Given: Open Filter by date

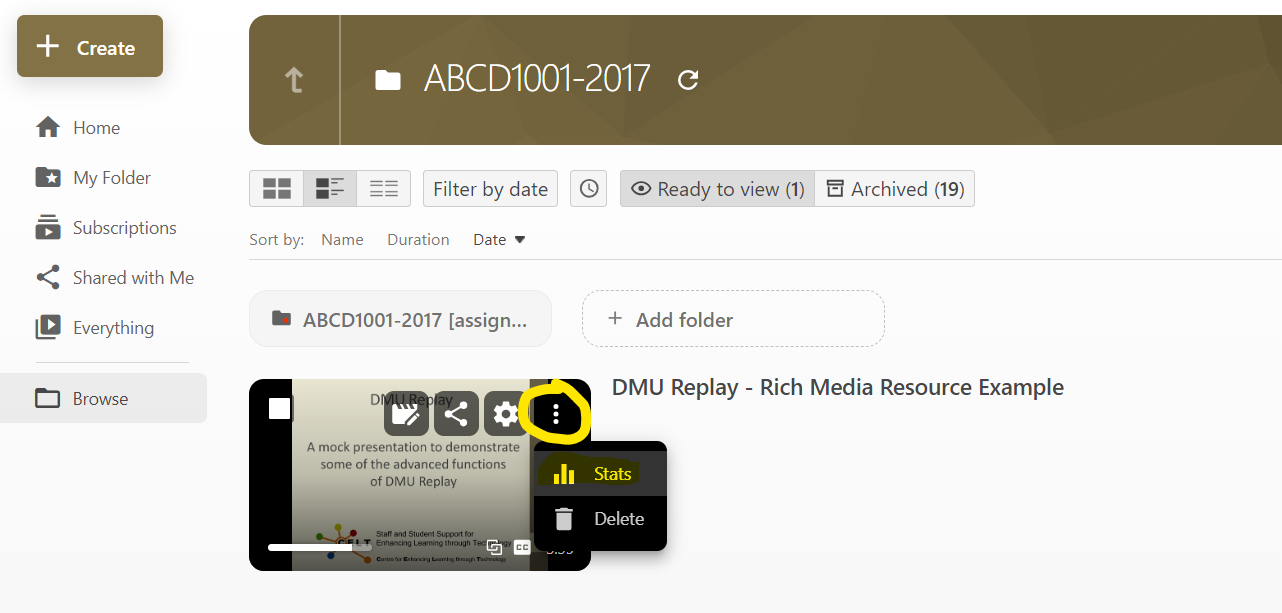Looking at the screenshot, I should pyautogui.click(x=490, y=188).
